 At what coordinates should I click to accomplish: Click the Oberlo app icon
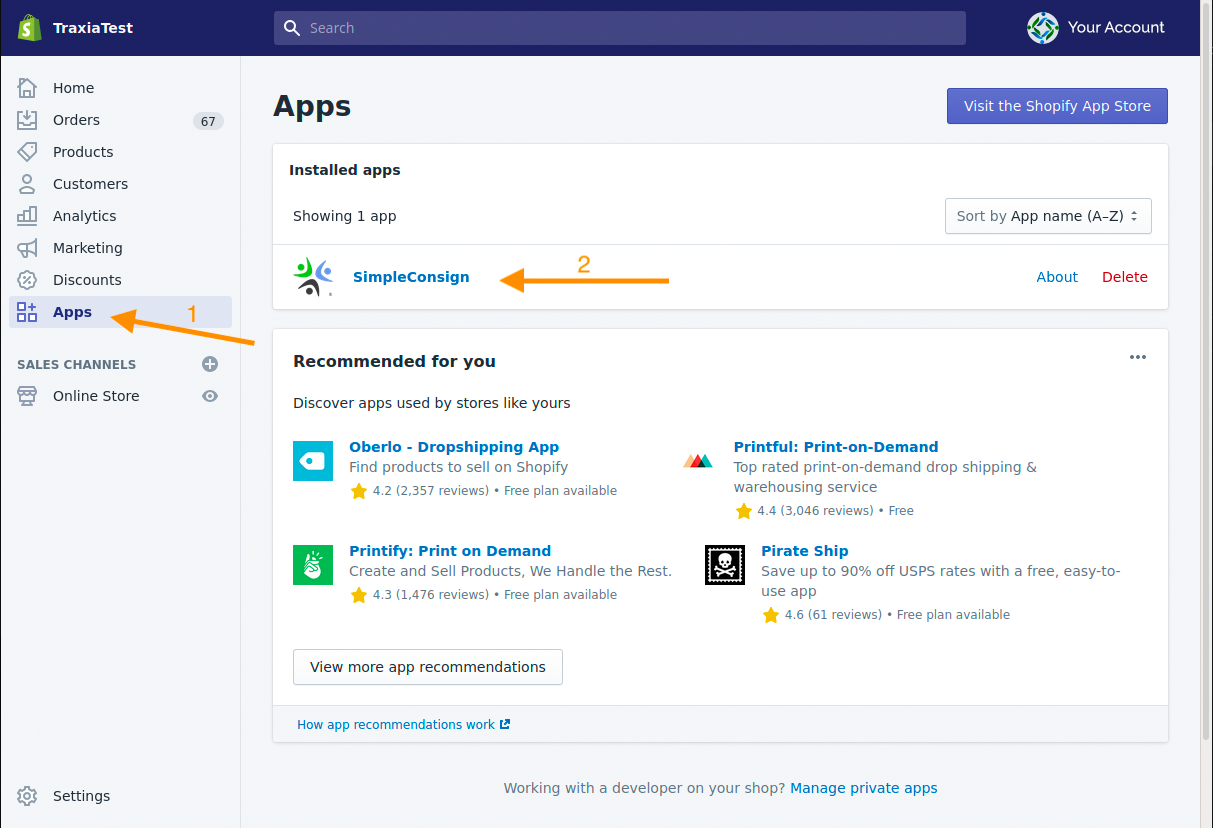(x=313, y=460)
